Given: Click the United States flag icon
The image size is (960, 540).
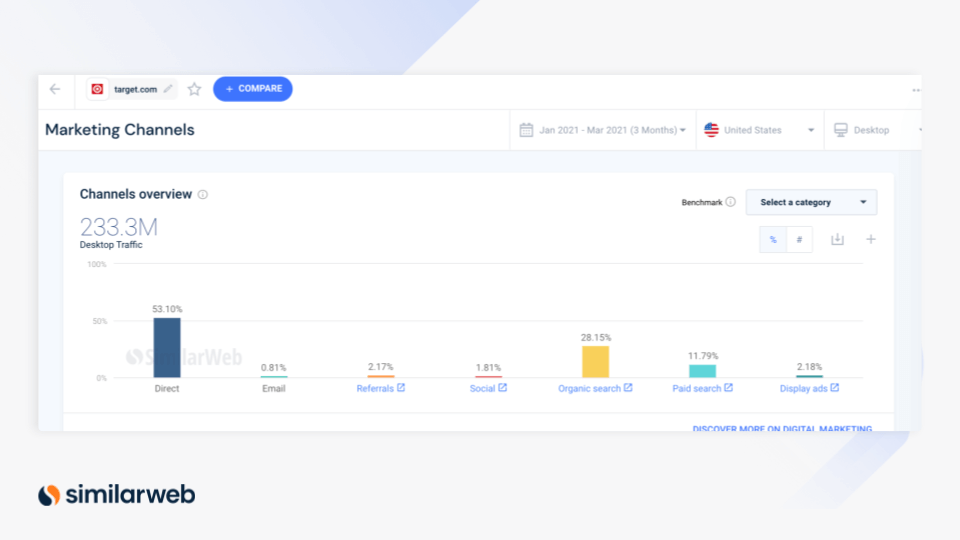Looking at the screenshot, I should pos(711,130).
